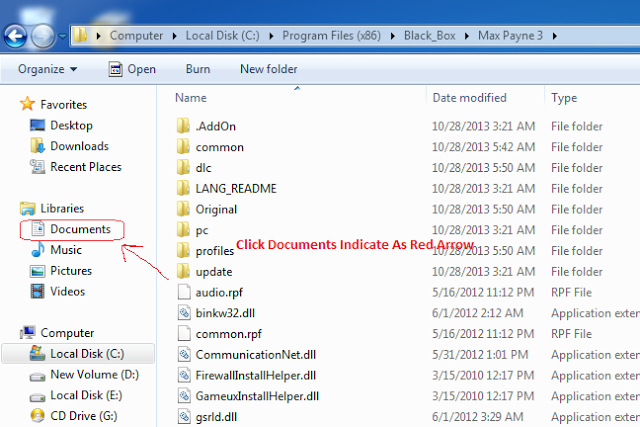Expand arrow after Local Disk (C:) in breadcrumb
Image resolution: width=640 pixels, height=427 pixels.
271,36
